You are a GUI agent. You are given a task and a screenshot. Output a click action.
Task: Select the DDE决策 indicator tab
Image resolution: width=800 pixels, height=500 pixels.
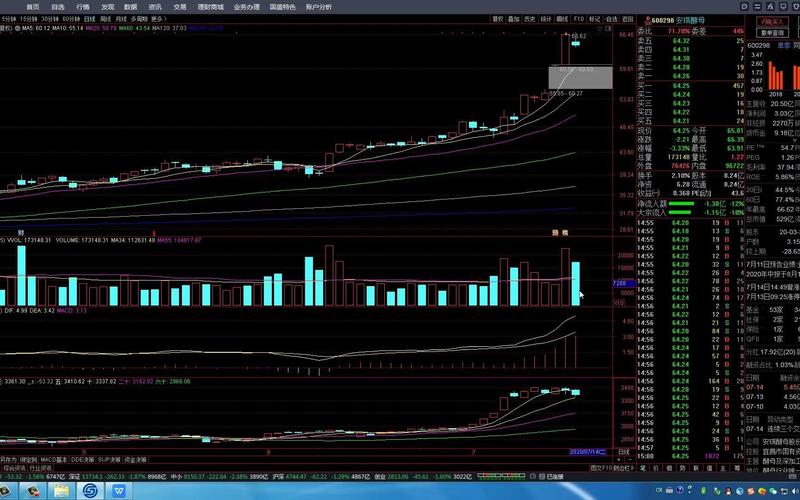(82, 460)
